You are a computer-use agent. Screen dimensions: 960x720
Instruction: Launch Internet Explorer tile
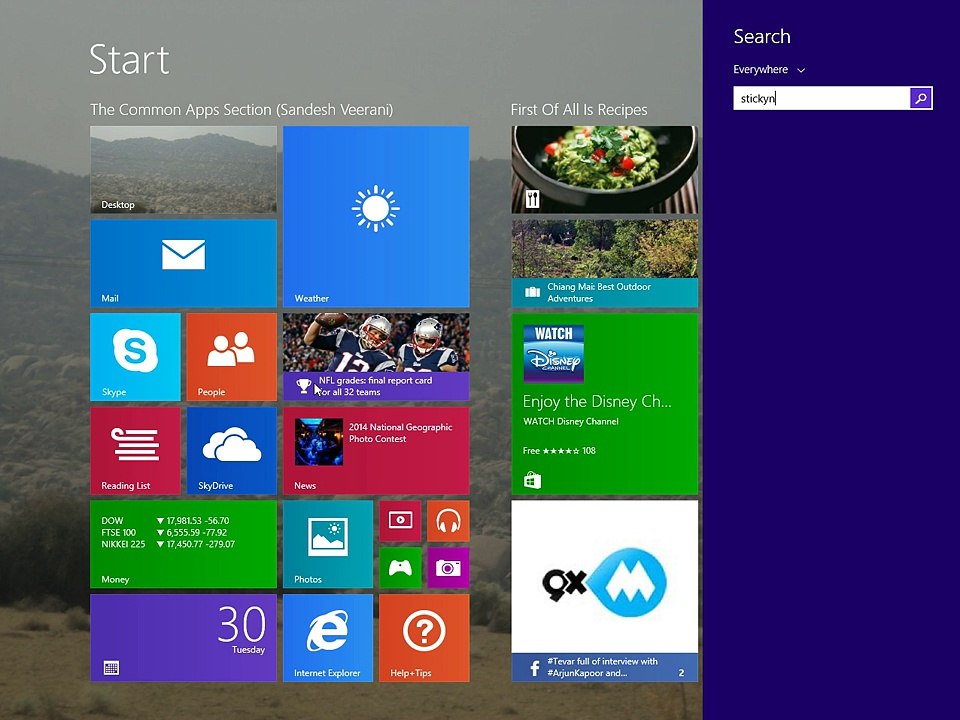(x=328, y=638)
